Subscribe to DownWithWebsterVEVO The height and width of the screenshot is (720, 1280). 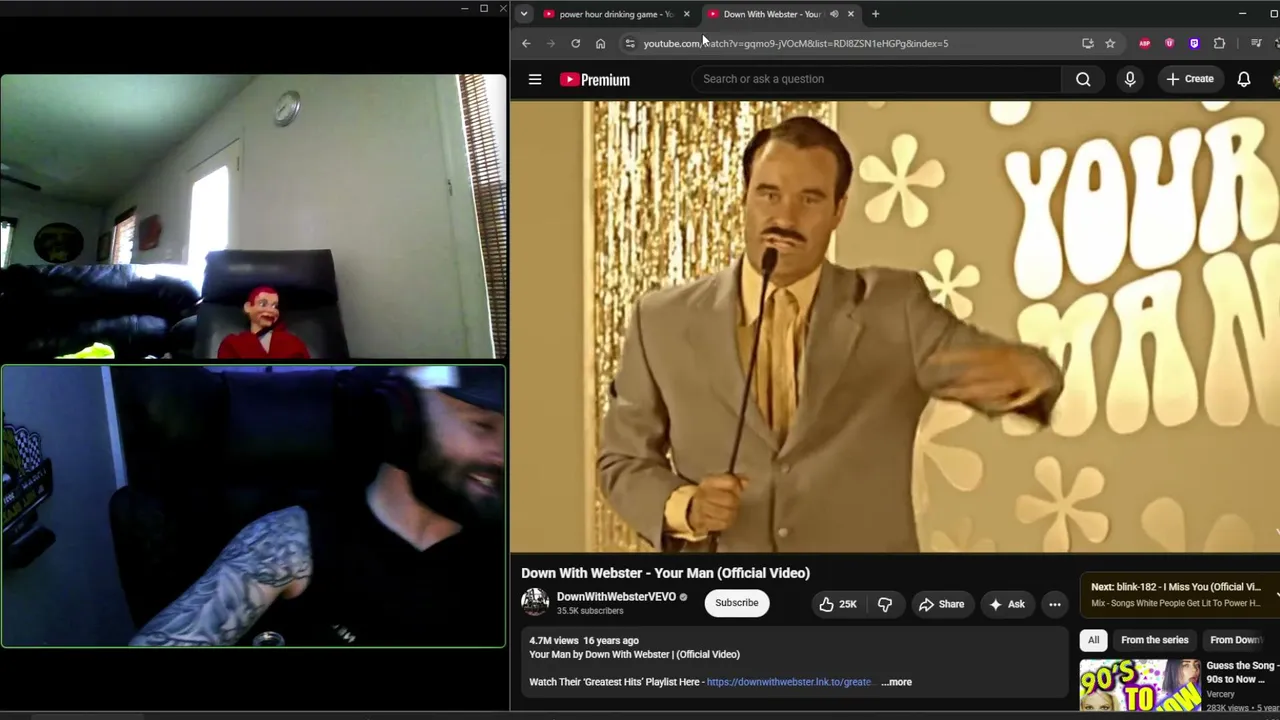coord(737,603)
